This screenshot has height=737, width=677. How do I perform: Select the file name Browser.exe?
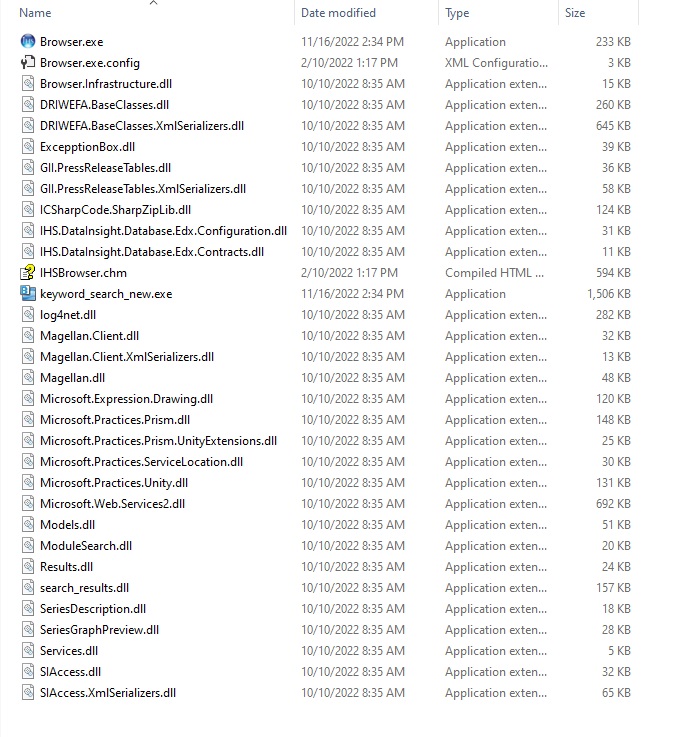pos(71,42)
